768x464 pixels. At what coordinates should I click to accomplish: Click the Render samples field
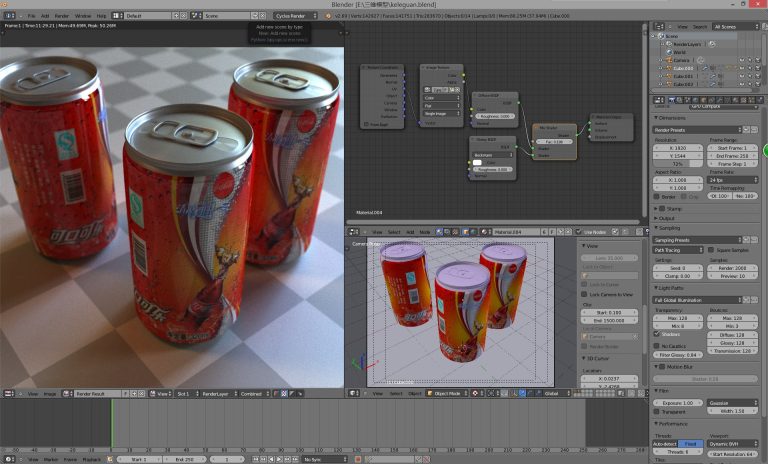click(x=733, y=268)
